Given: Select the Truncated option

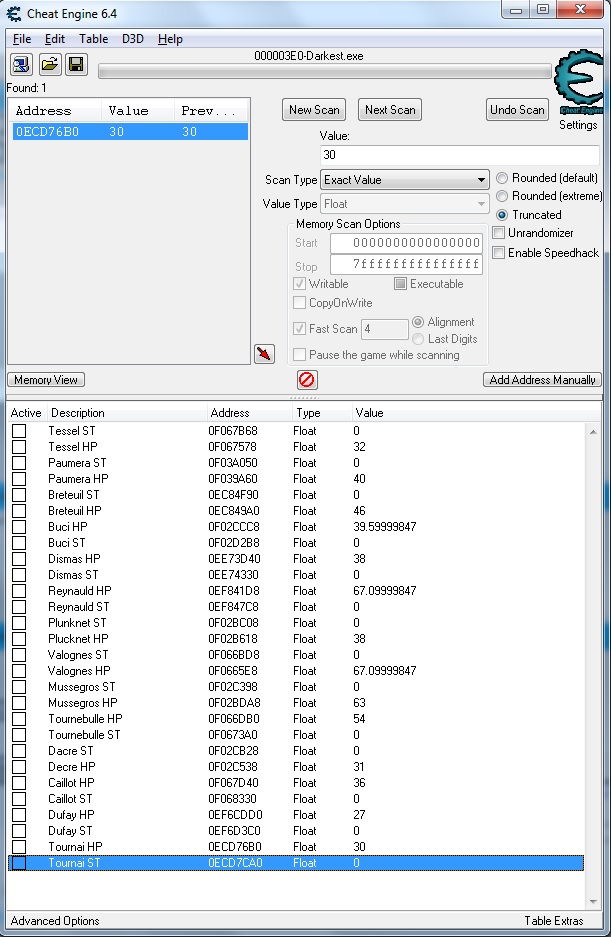Looking at the screenshot, I should [529, 215].
